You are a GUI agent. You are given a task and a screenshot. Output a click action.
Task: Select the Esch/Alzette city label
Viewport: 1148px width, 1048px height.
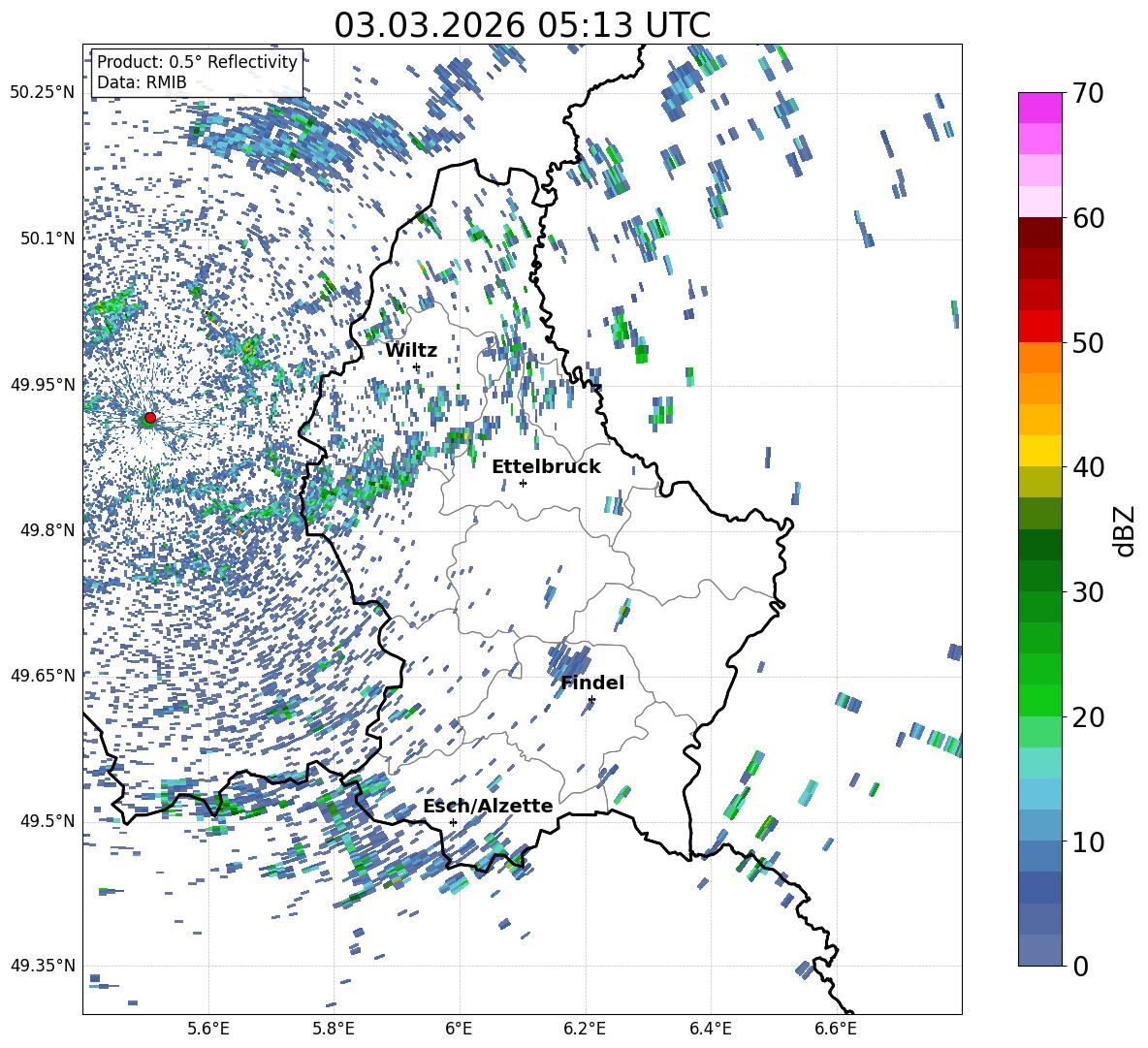(x=488, y=806)
